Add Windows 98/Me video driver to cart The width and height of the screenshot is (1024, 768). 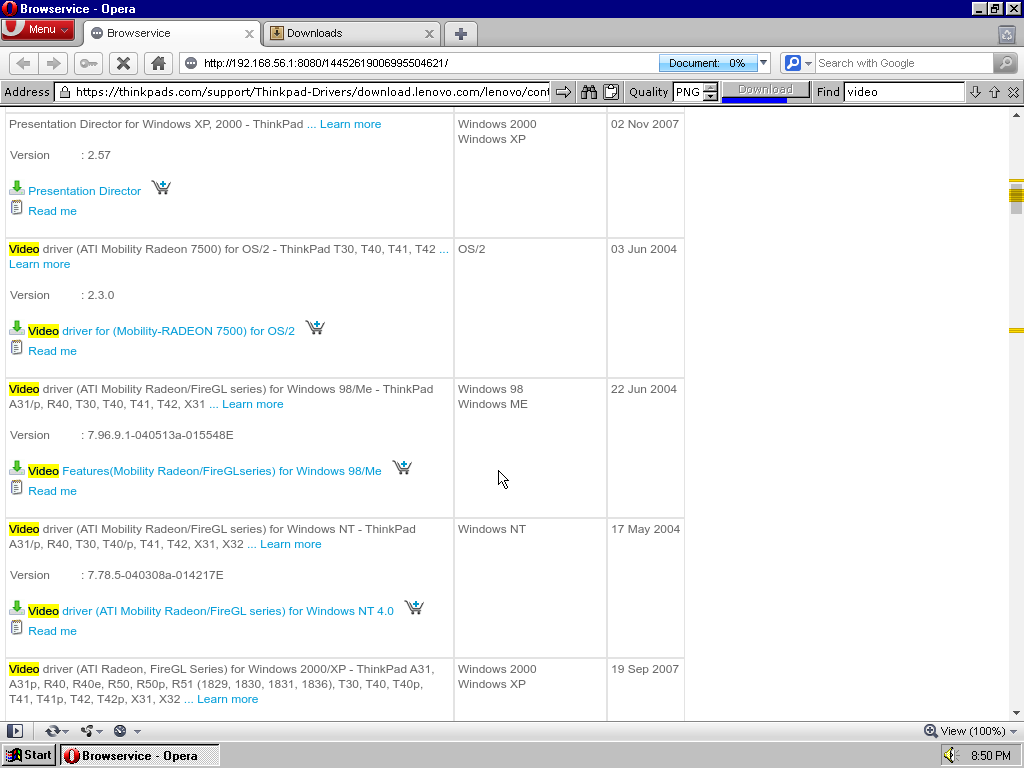point(402,468)
